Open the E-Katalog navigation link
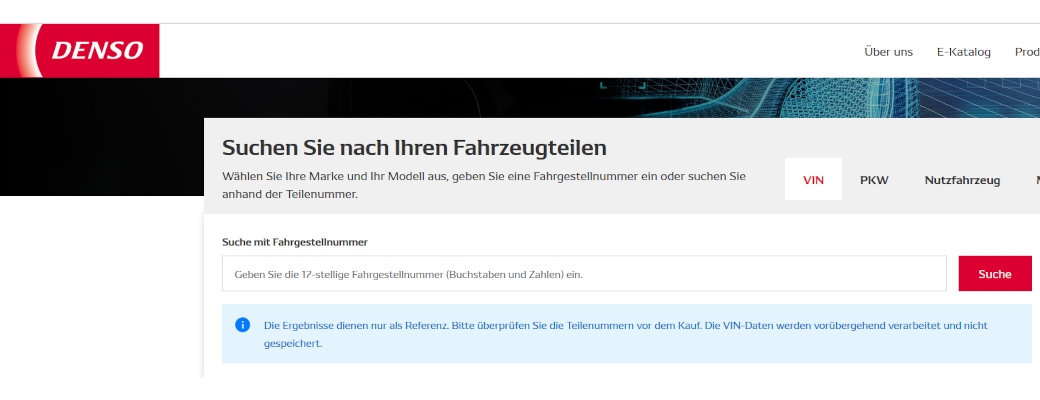 click(963, 52)
